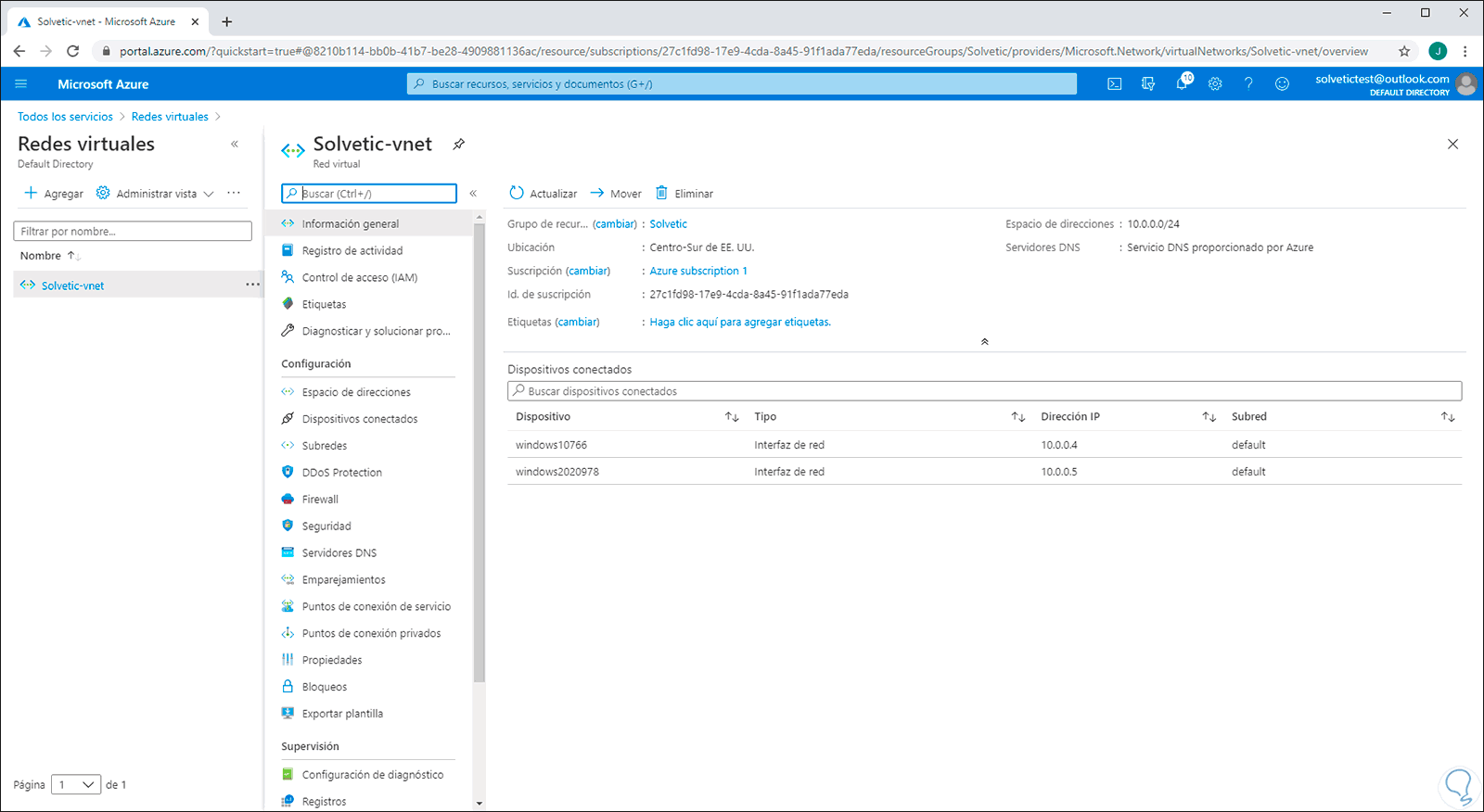Image resolution: width=1484 pixels, height=812 pixels.
Task: Open Diagnosticar y solucionar problemas
Action: coord(375,331)
